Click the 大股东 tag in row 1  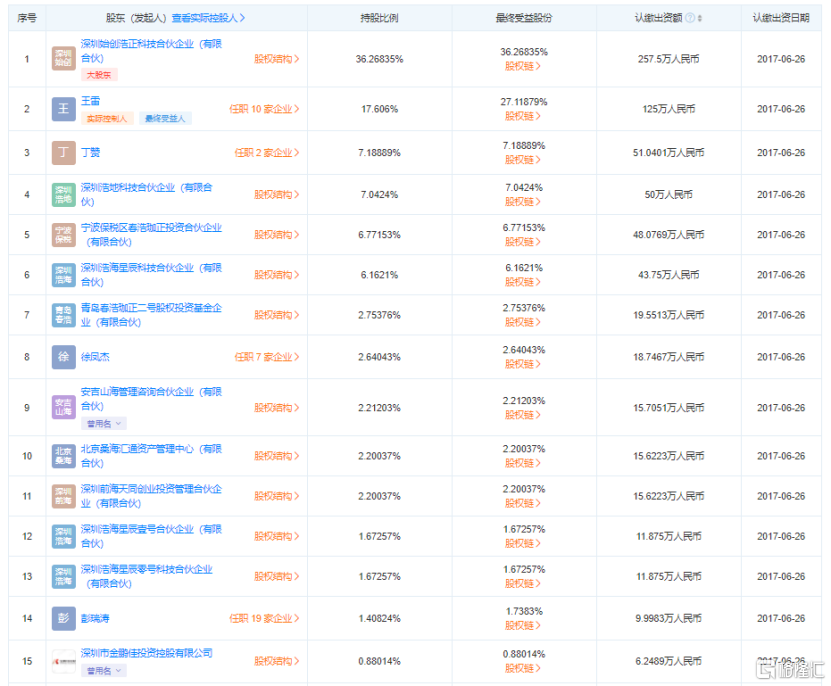click(x=99, y=74)
